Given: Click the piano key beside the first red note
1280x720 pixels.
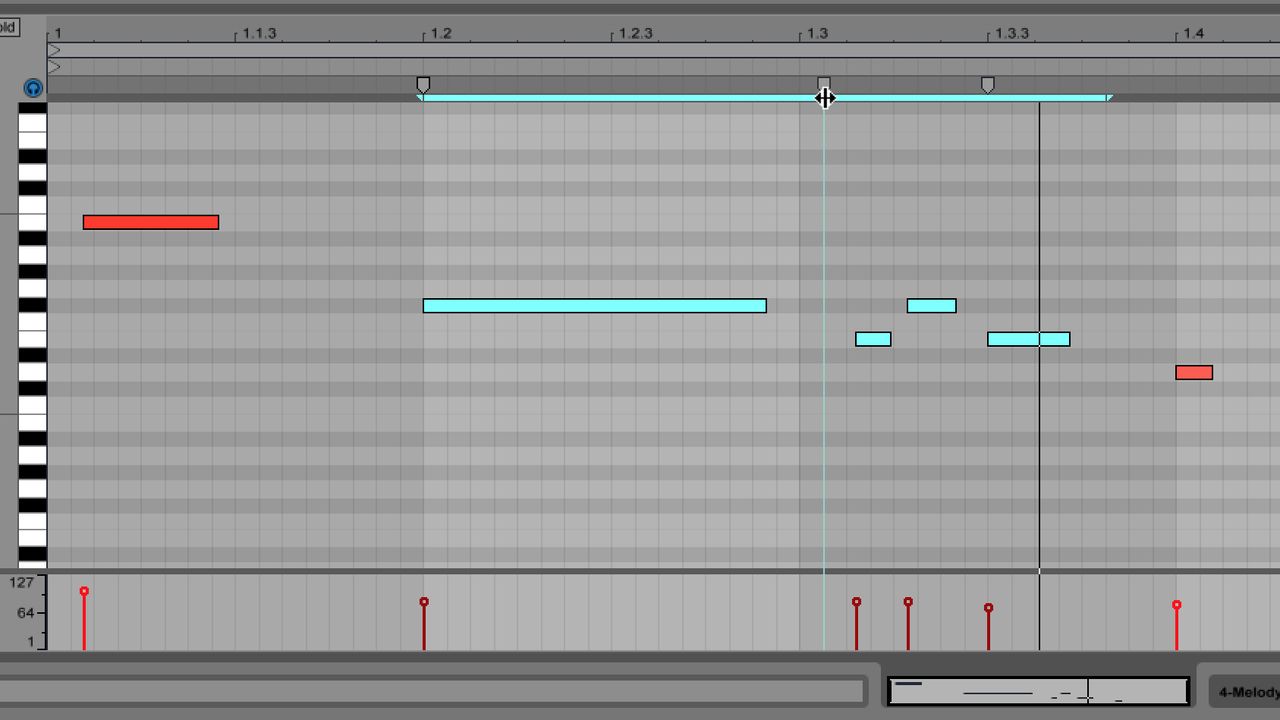Looking at the screenshot, I should click(x=32, y=222).
